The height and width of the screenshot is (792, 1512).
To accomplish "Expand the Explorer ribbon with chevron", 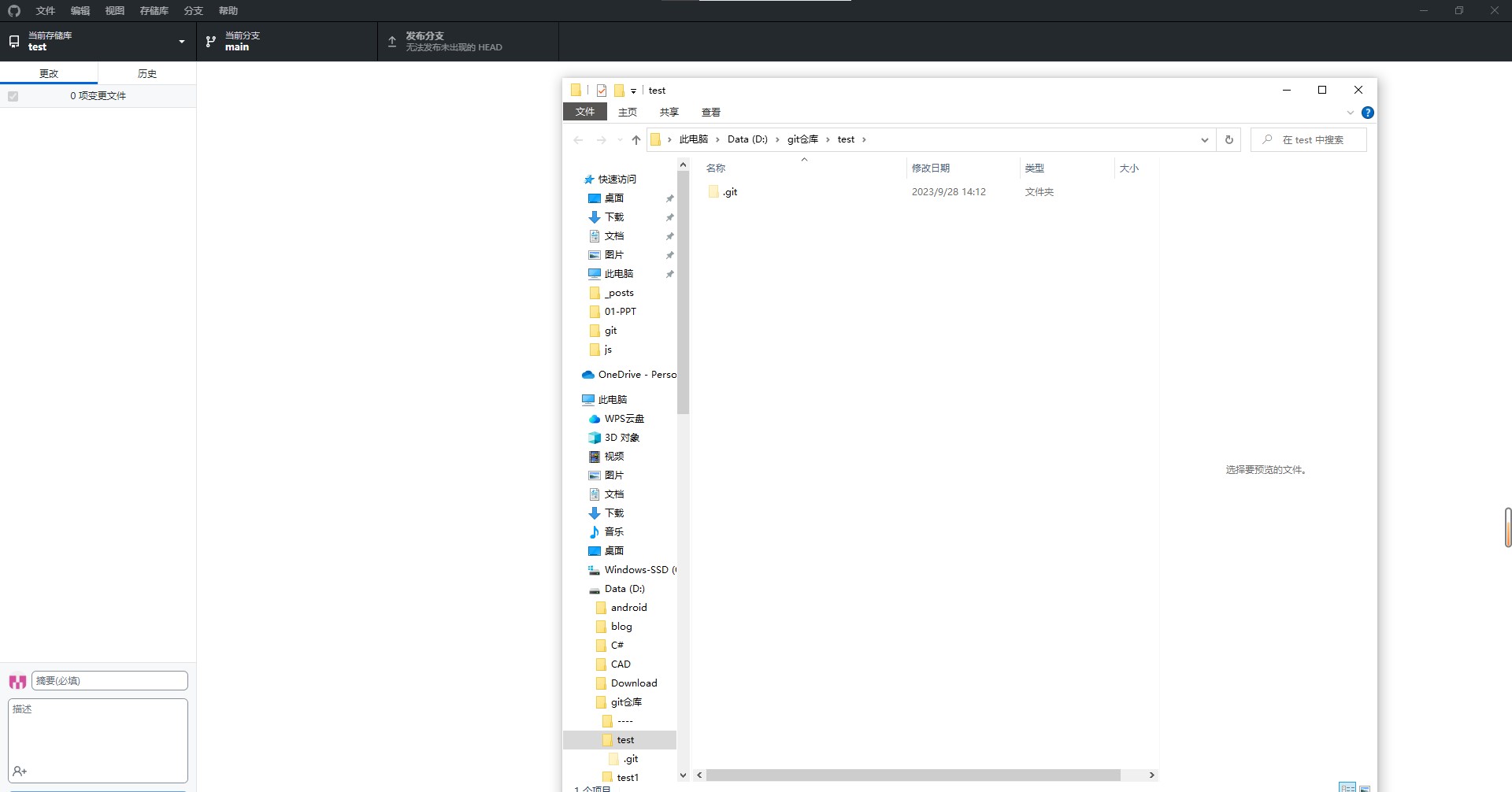I will click(1350, 113).
